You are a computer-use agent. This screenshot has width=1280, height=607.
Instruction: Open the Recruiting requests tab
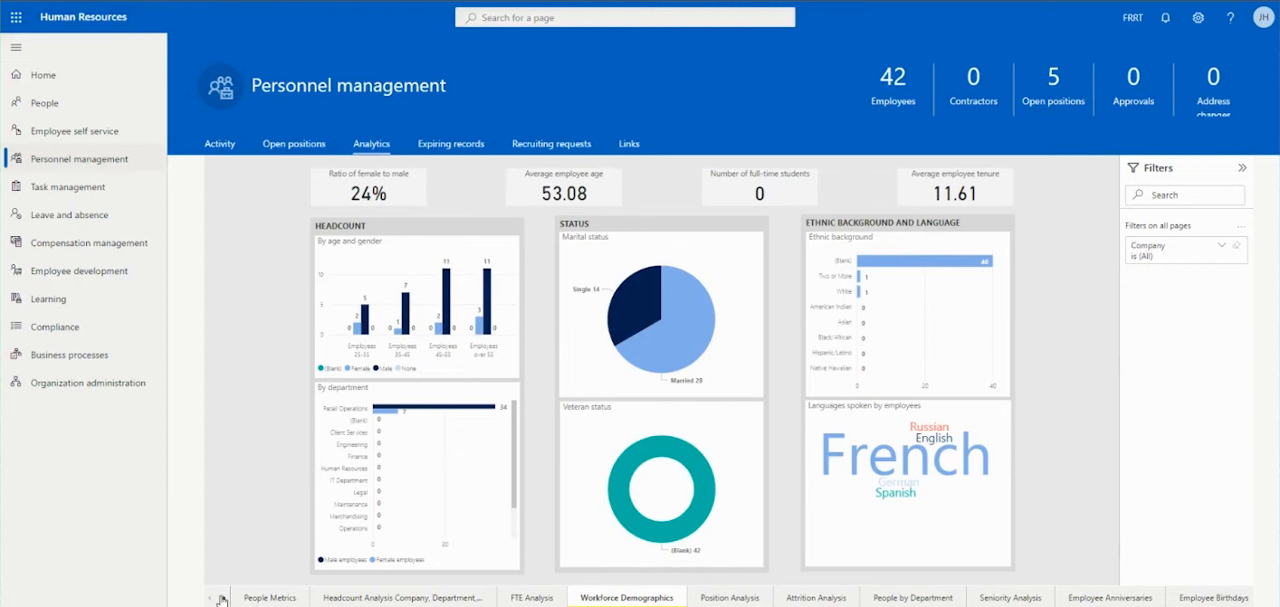551,144
